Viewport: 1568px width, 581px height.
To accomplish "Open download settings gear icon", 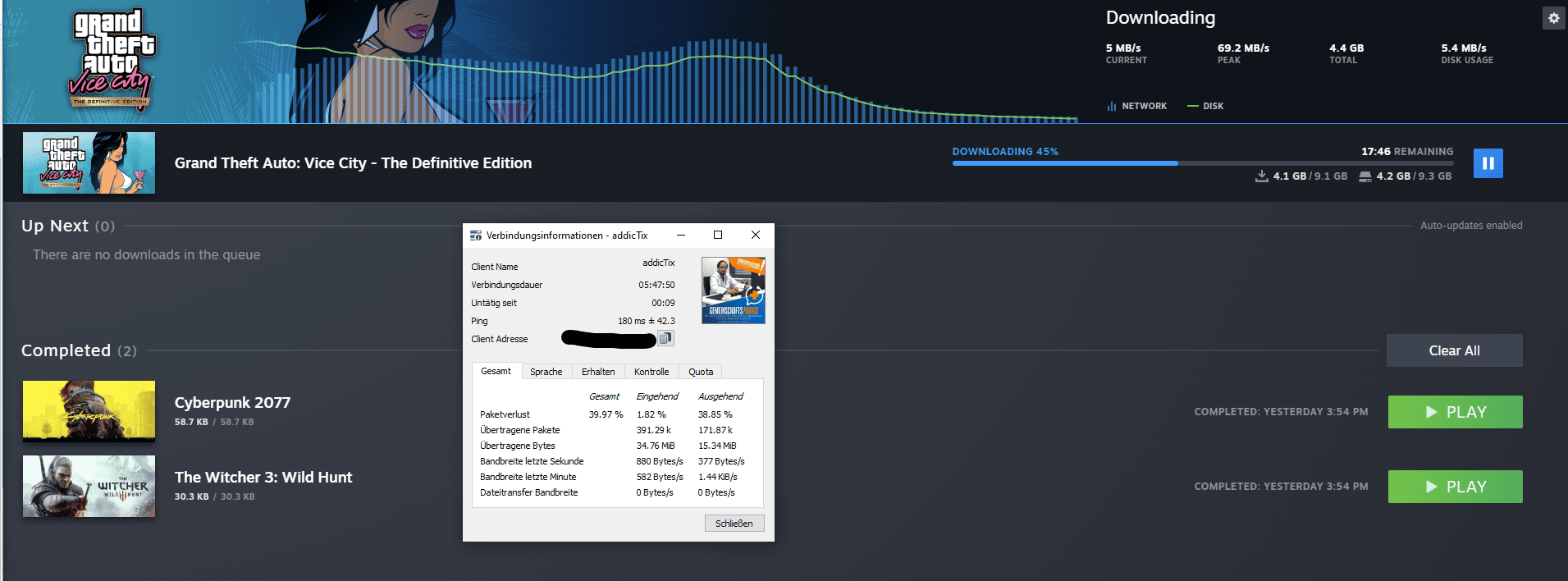I will (1553, 18).
